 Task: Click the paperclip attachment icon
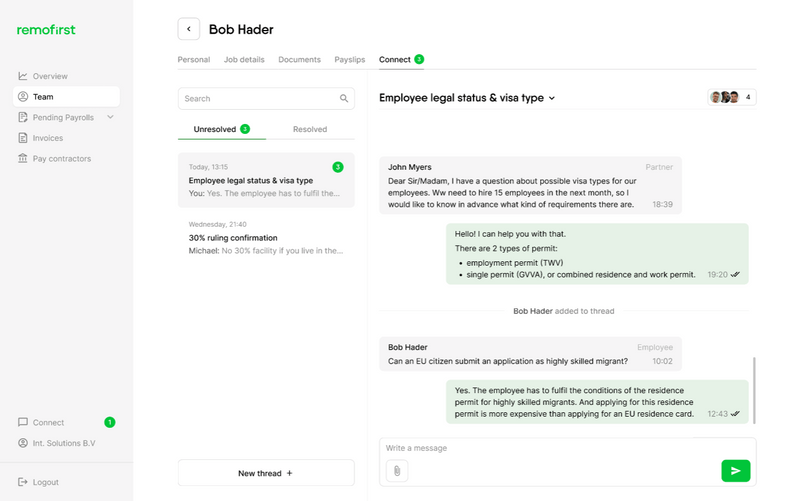tap(396, 470)
